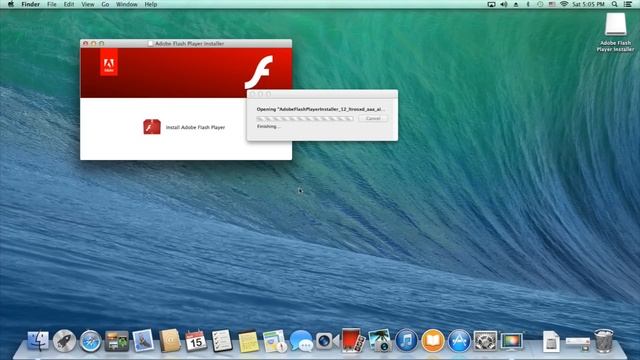Image resolution: width=640 pixels, height=360 pixels.
Task: Open the Help menu
Action: (x=151, y=4)
